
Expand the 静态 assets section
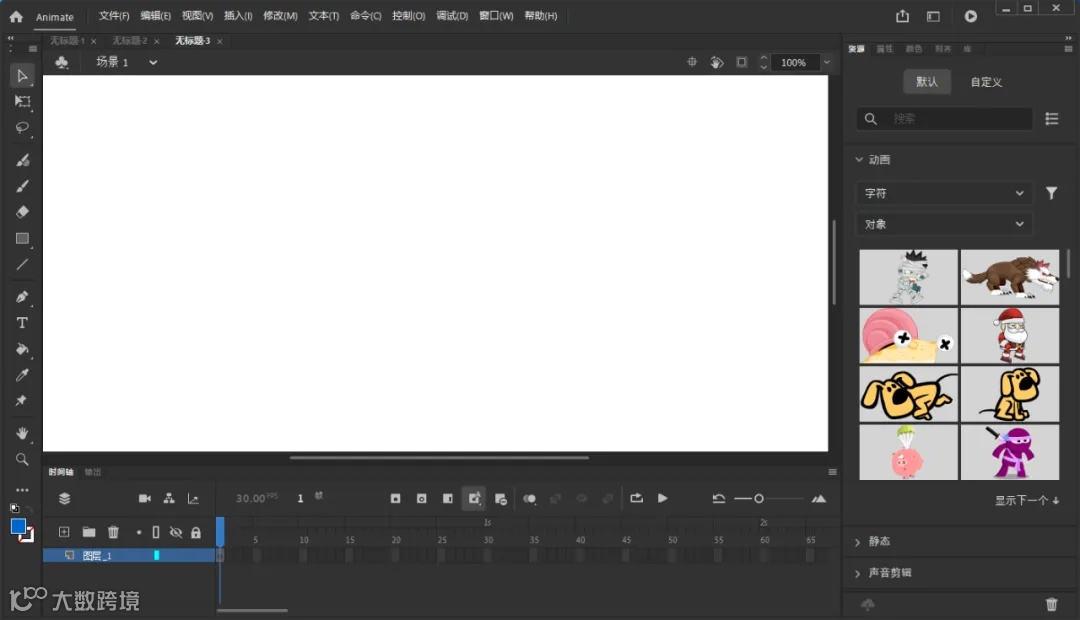(x=858, y=542)
